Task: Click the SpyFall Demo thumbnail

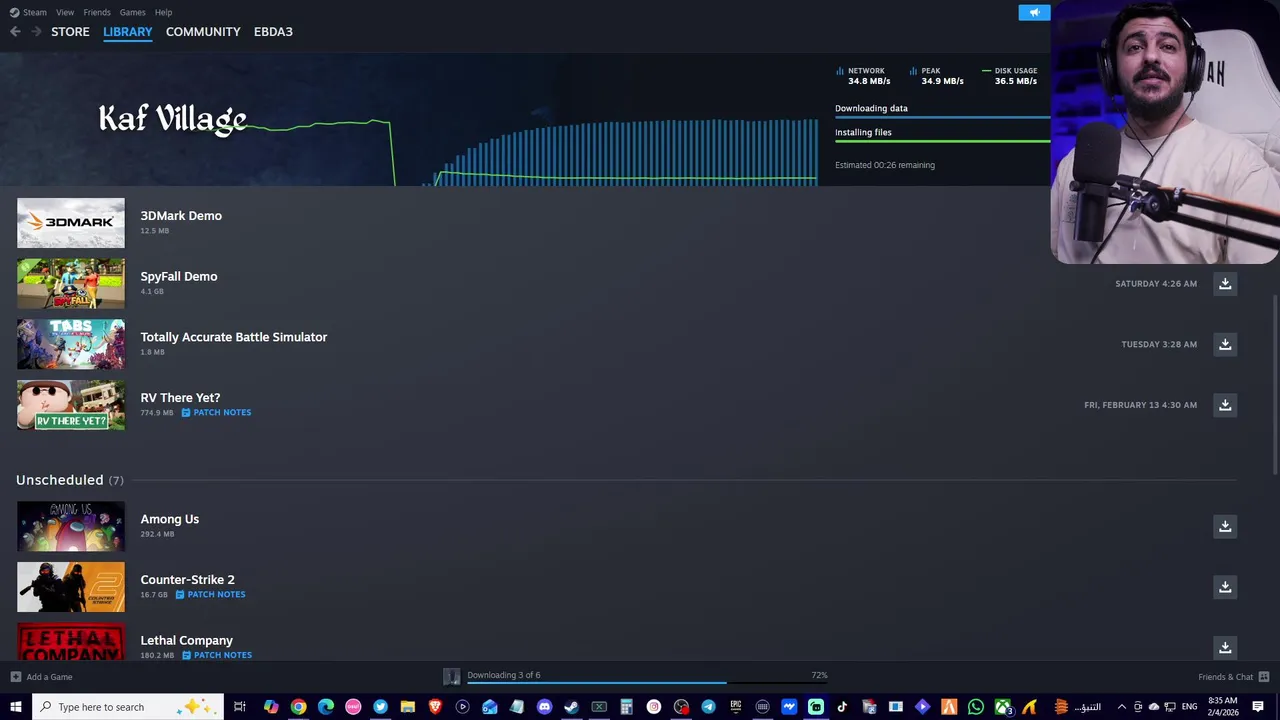Action: (71, 284)
